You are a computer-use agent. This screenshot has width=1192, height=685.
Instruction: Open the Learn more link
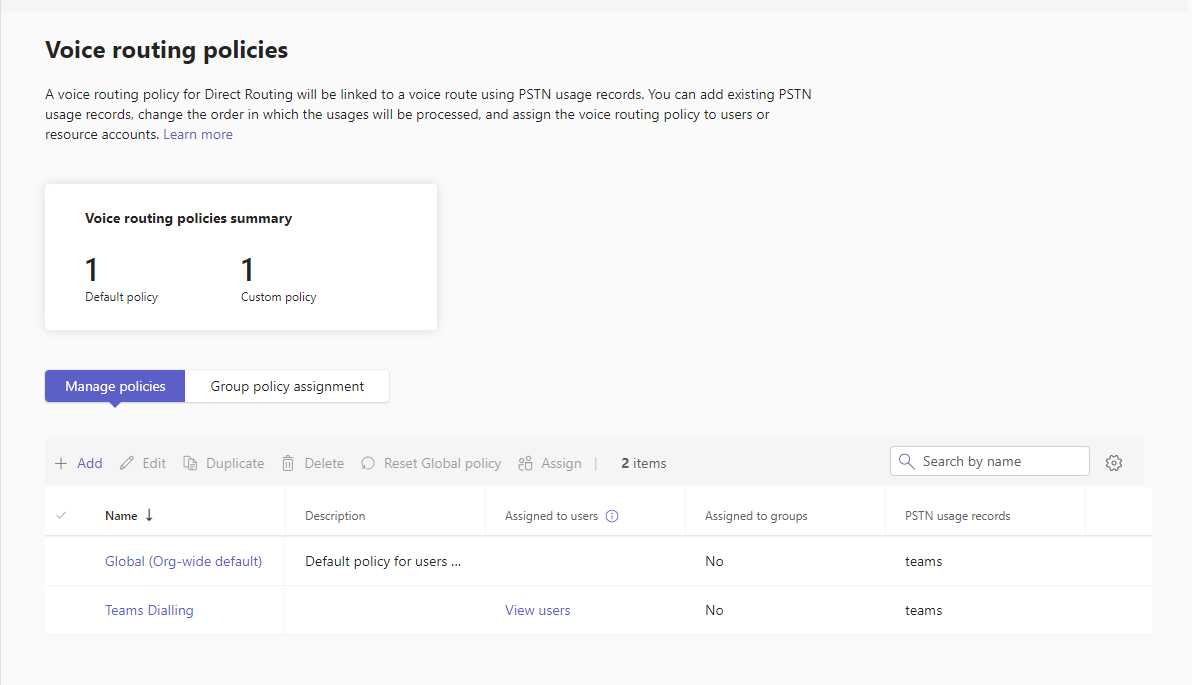tap(198, 134)
